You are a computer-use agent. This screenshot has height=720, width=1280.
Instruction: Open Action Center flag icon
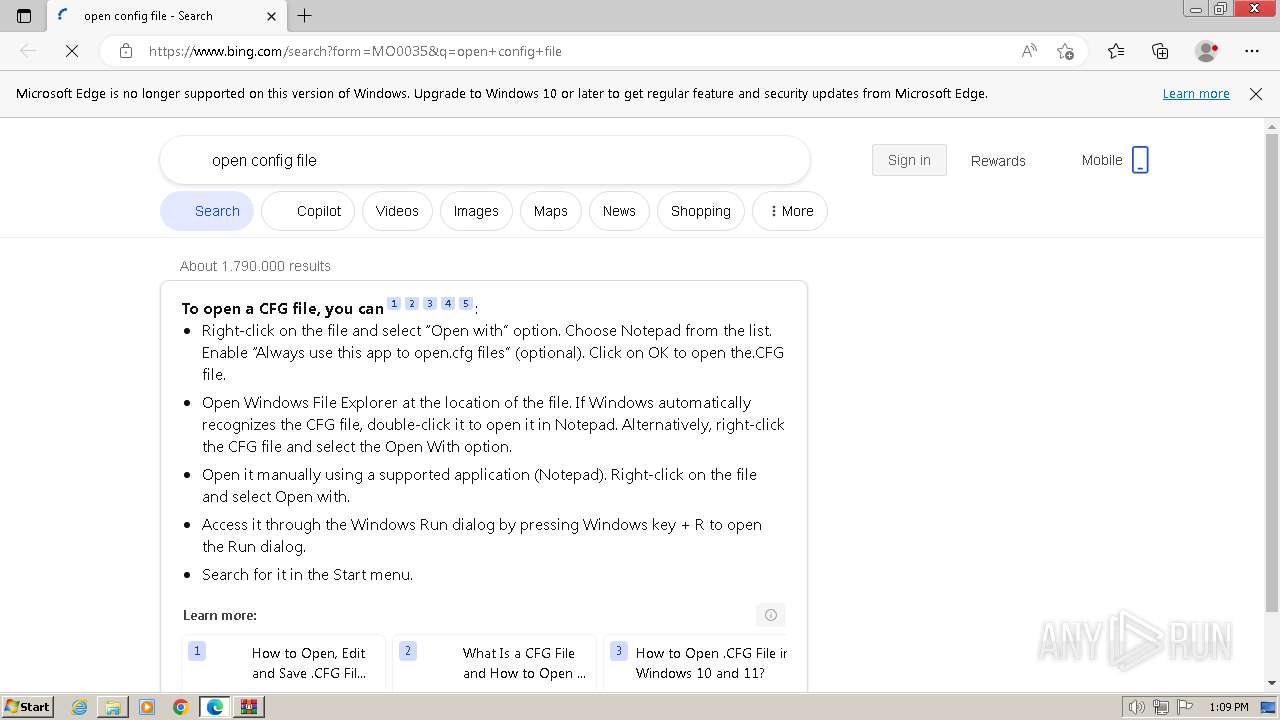(1186, 707)
